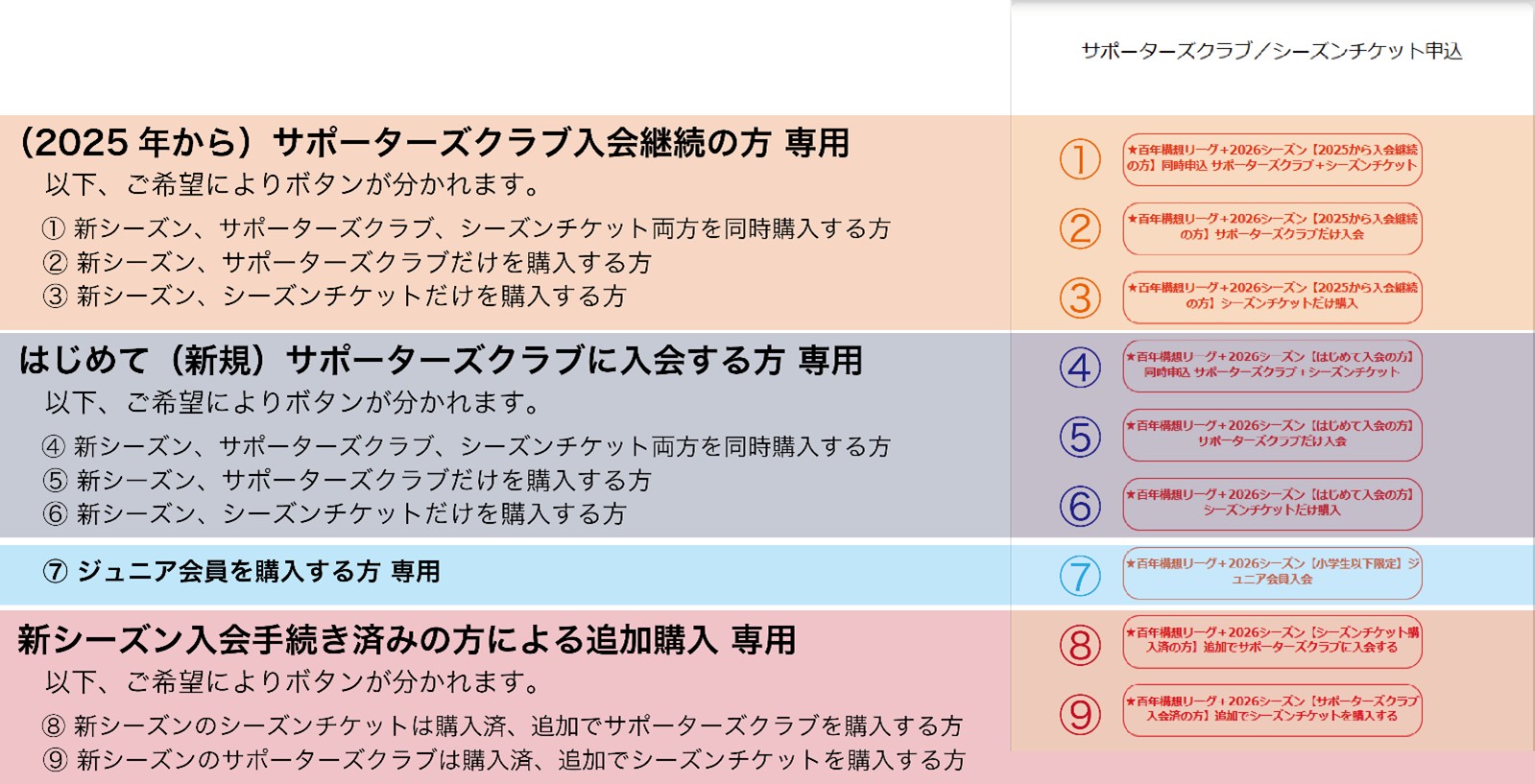The height and width of the screenshot is (784, 1535).
Task: Click the ⑦ ジュニア会員を購入する方 専用 text
Action: (242, 572)
